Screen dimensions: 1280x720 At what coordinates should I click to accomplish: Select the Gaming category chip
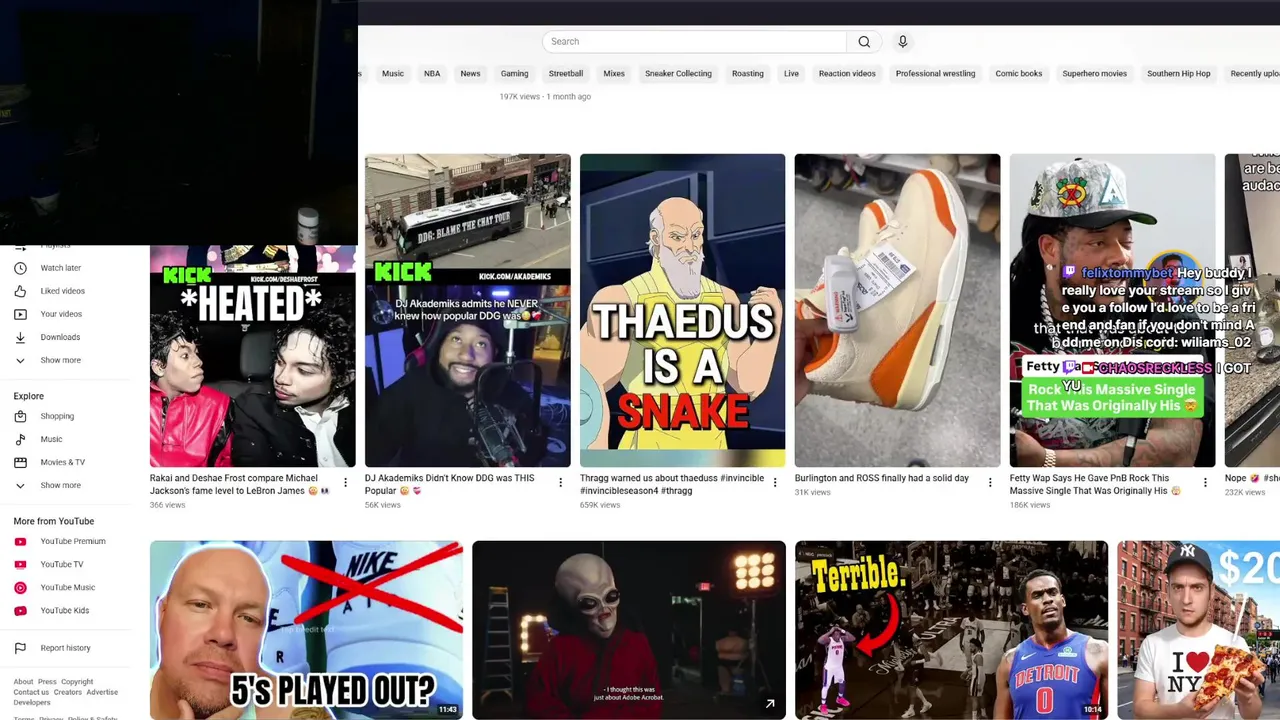coord(514,74)
